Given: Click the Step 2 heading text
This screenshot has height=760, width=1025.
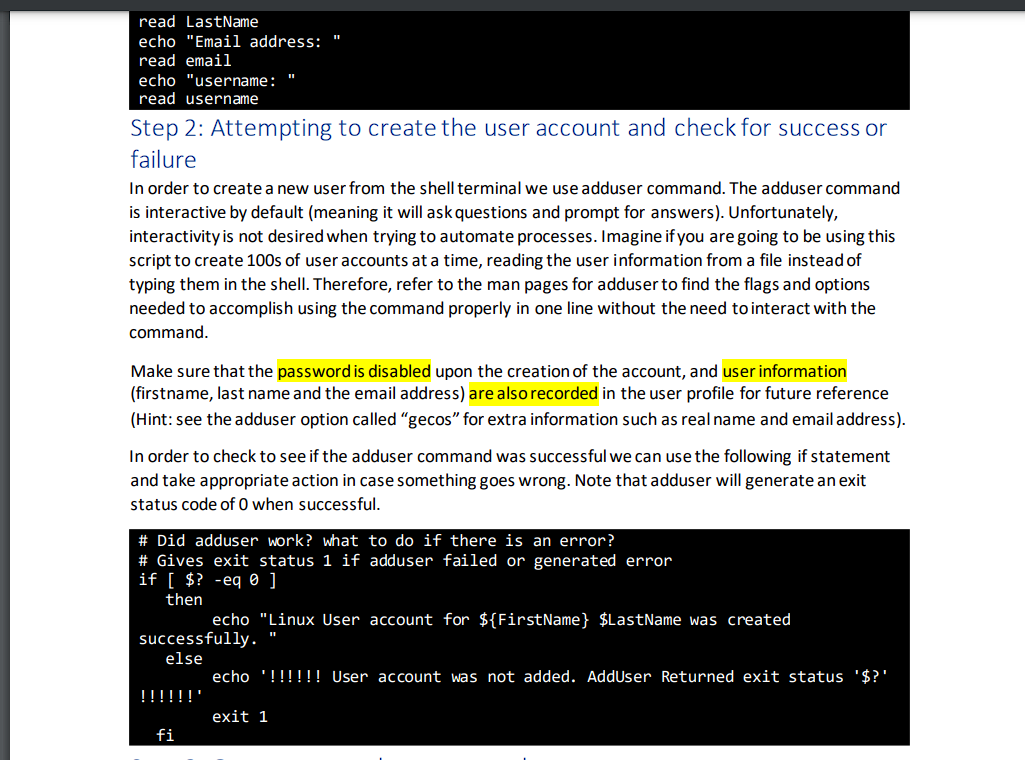Looking at the screenshot, I should click(x=400, y=128).
